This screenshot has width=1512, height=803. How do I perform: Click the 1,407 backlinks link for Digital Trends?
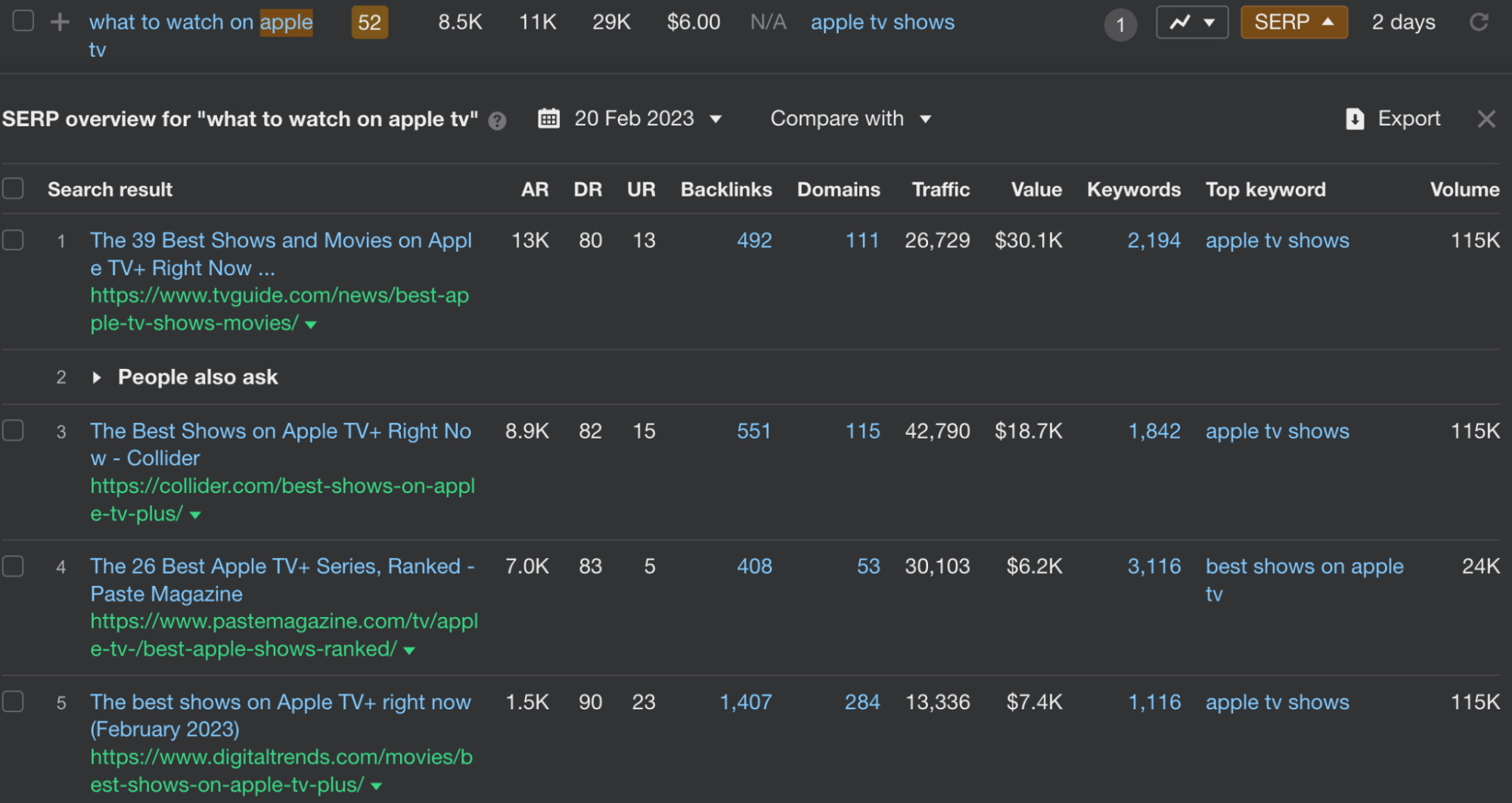tap(747, 702)
